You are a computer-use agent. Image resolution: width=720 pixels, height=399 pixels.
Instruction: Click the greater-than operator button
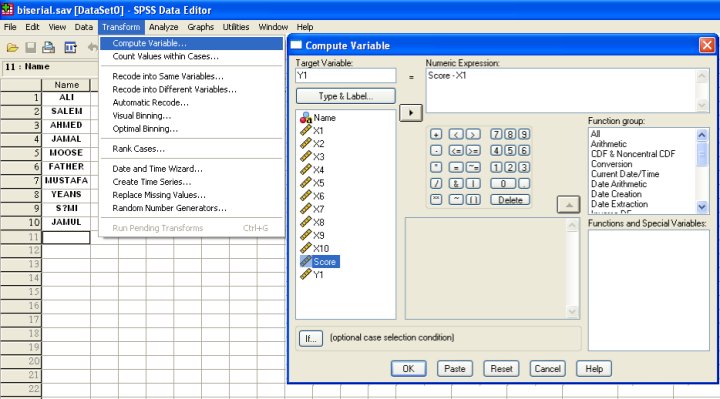tap(473, 135)
